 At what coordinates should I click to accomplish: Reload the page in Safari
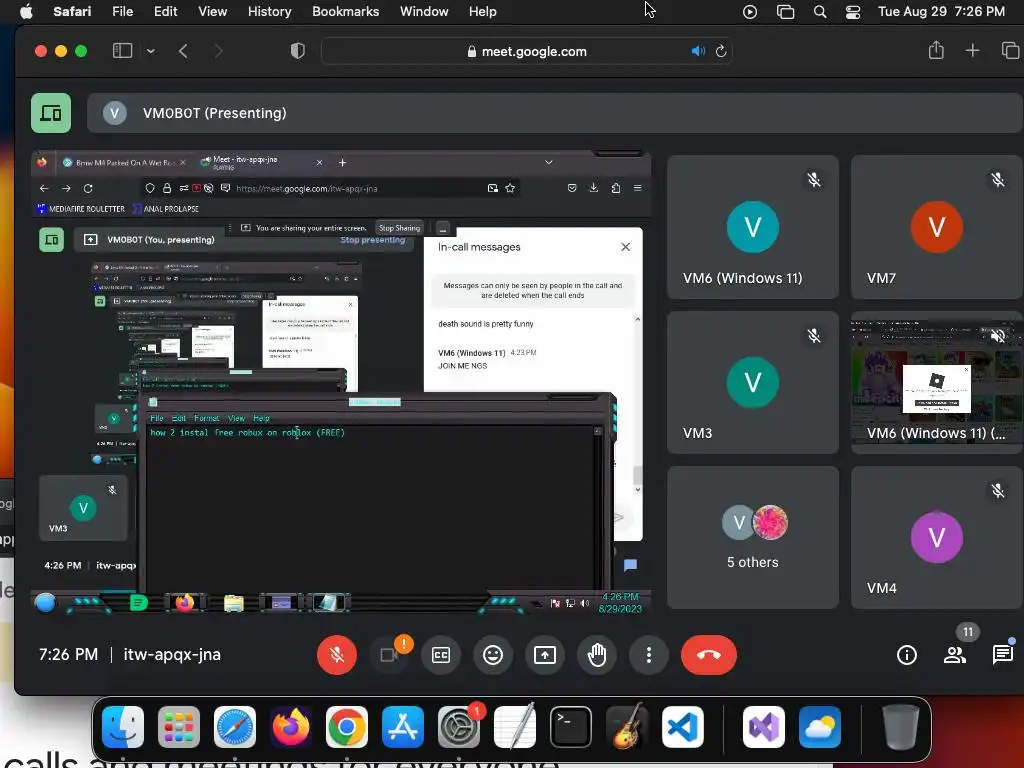point(721,51)
